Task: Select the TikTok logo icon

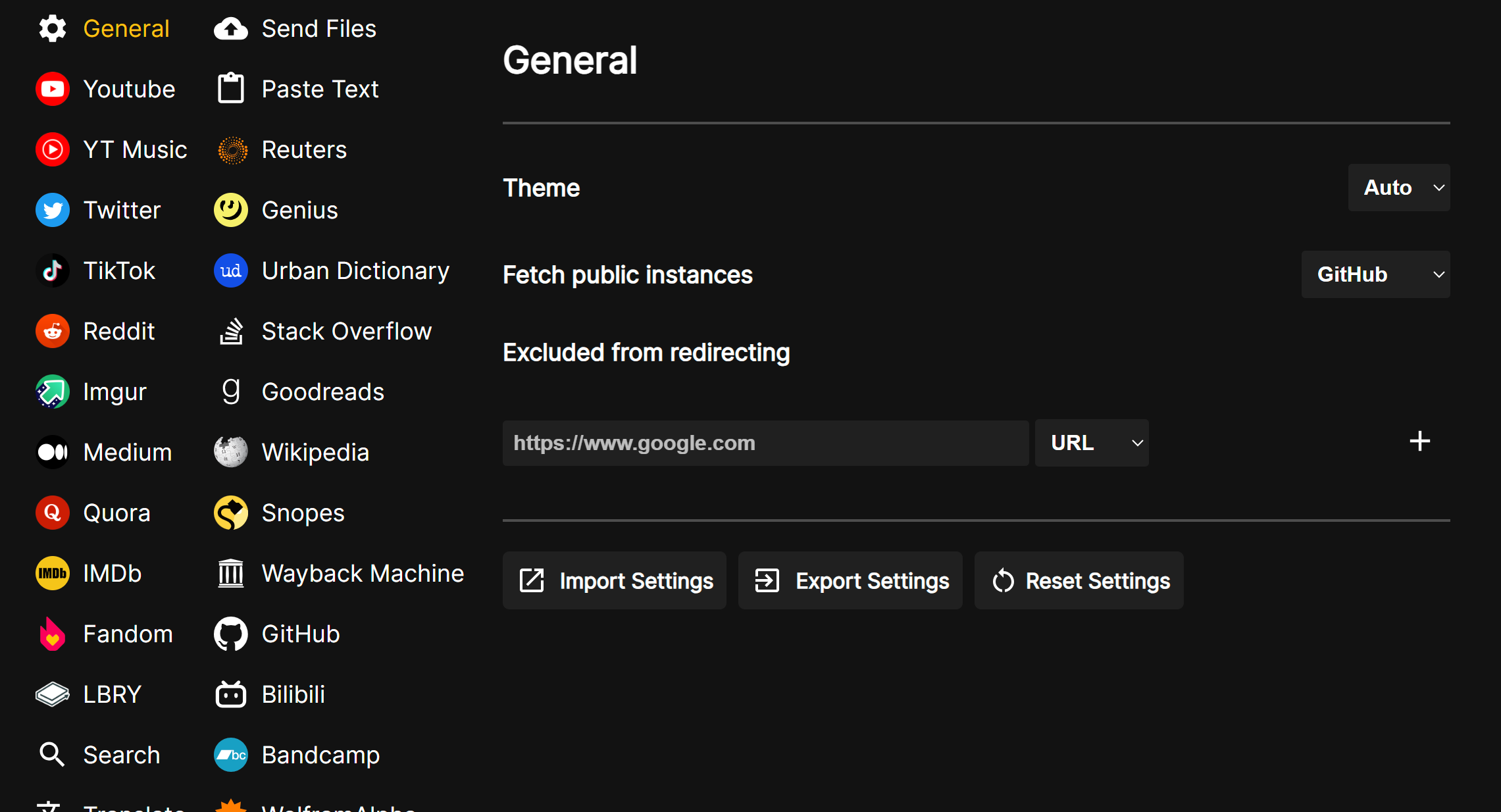Action: coord(53,270)
